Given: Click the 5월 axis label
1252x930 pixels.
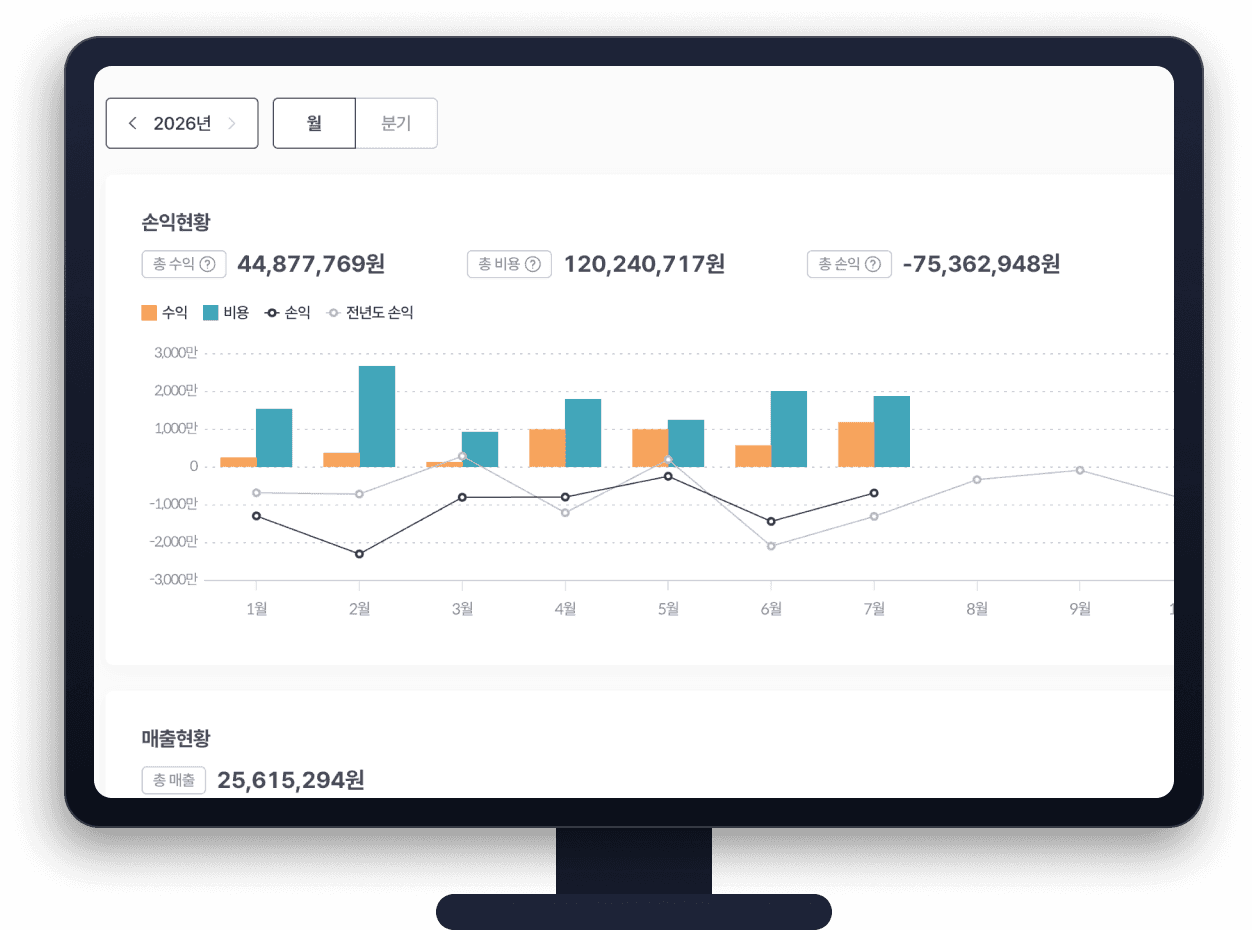Looking at the screenshot, I should (668, 609).
